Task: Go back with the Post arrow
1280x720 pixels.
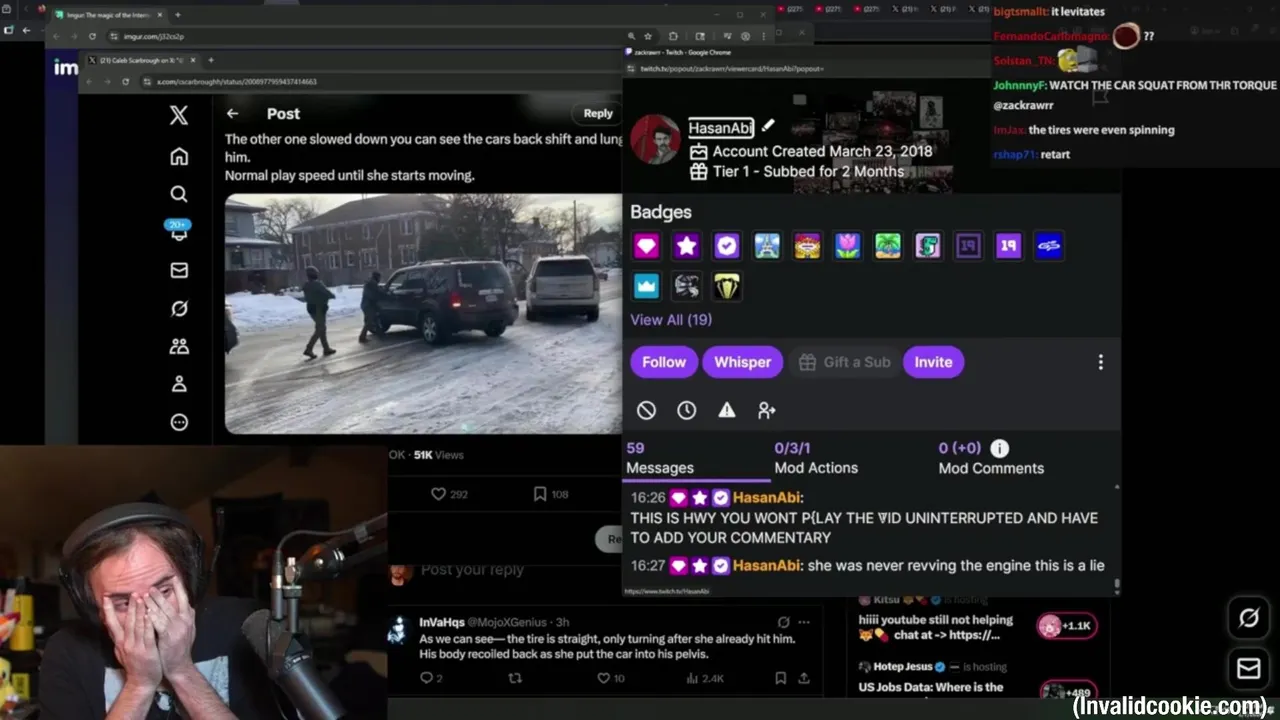Action: click(x=232, y=114)
